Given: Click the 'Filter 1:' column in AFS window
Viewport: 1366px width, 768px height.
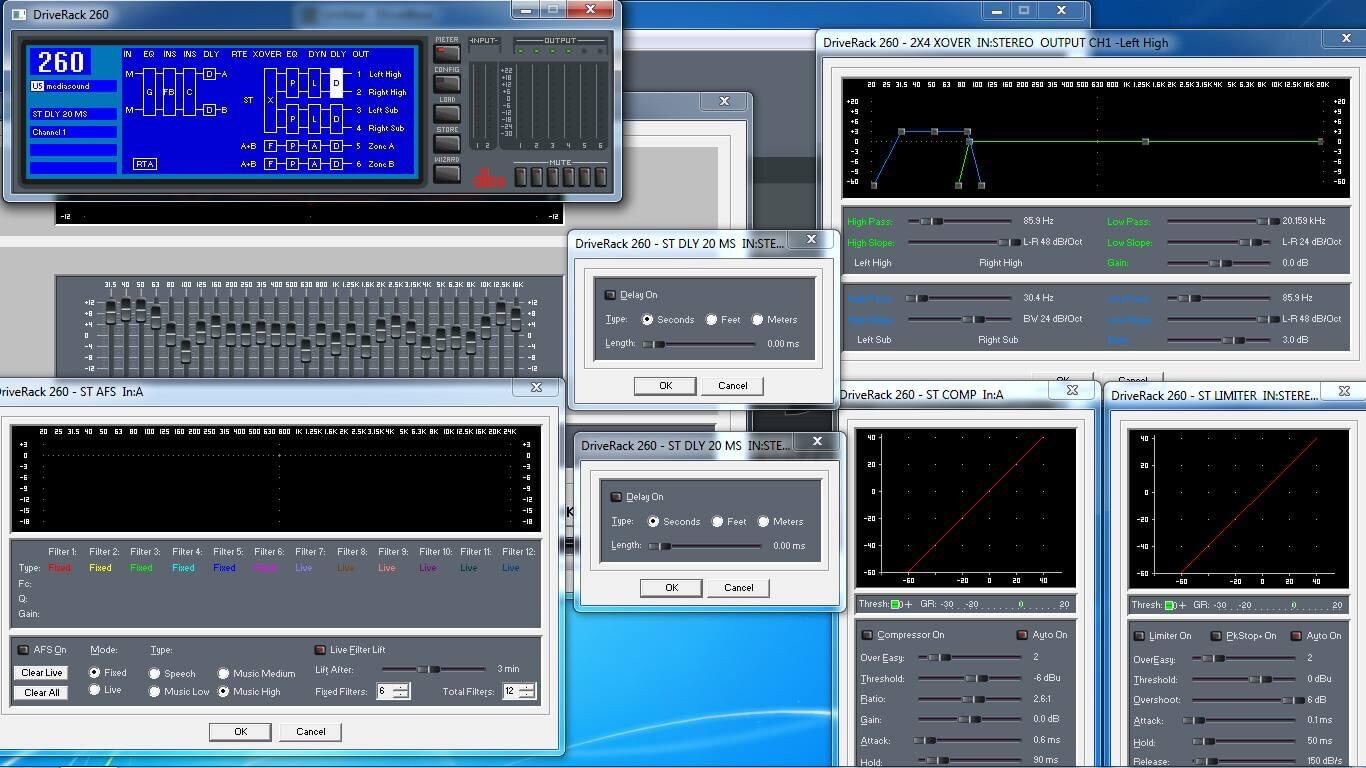Looking at the screenshot, I should tap(61, 552).
